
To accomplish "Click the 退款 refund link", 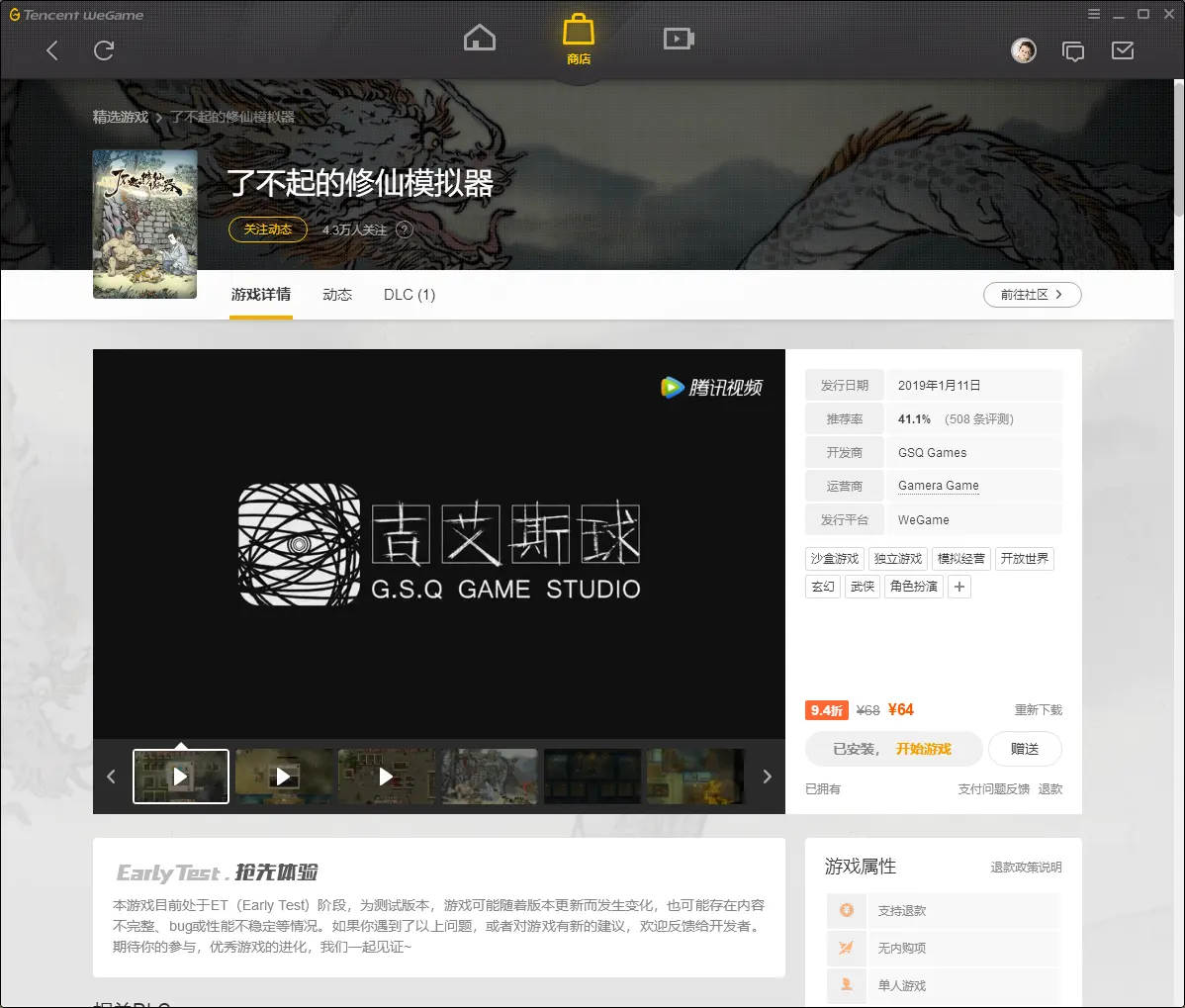I will (1050, 788).
